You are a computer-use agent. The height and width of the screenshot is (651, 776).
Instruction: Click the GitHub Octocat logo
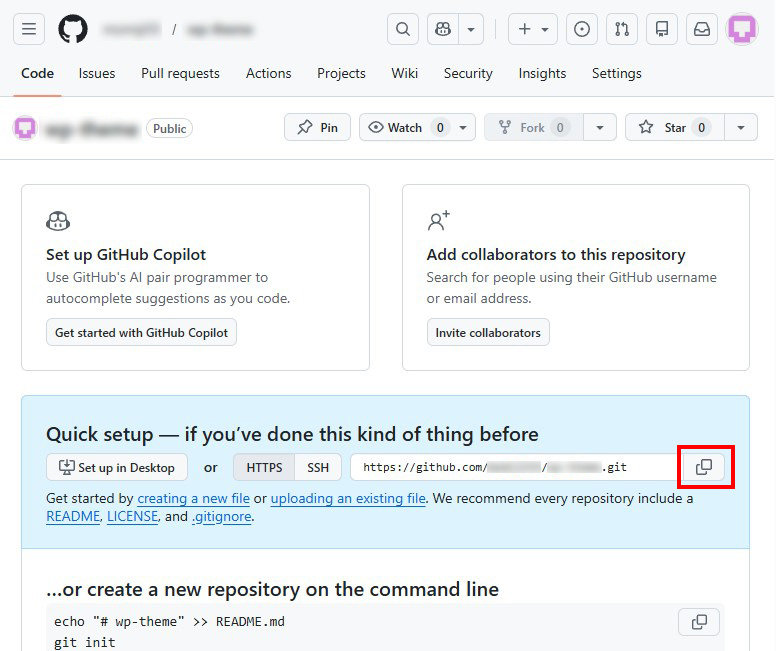pyautogui.click(x=73, y=29)
